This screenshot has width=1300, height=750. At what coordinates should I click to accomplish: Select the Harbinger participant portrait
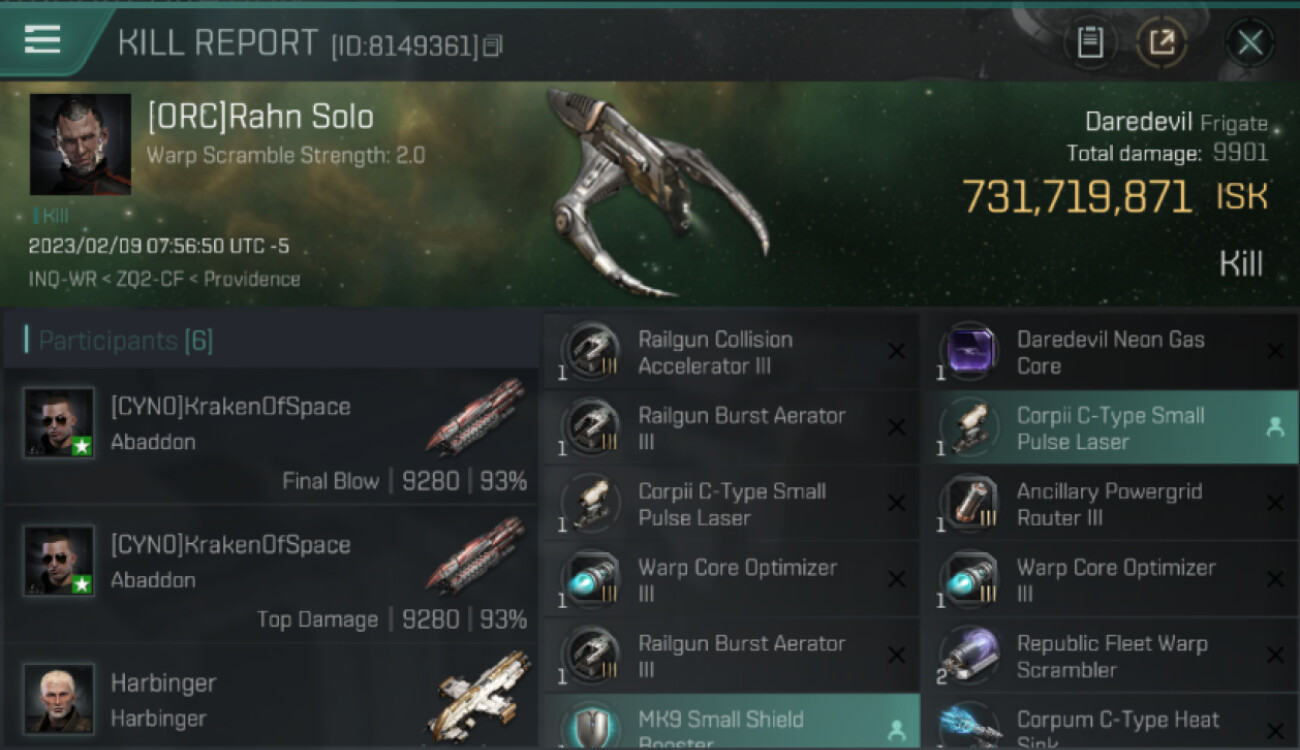(59, 697)
